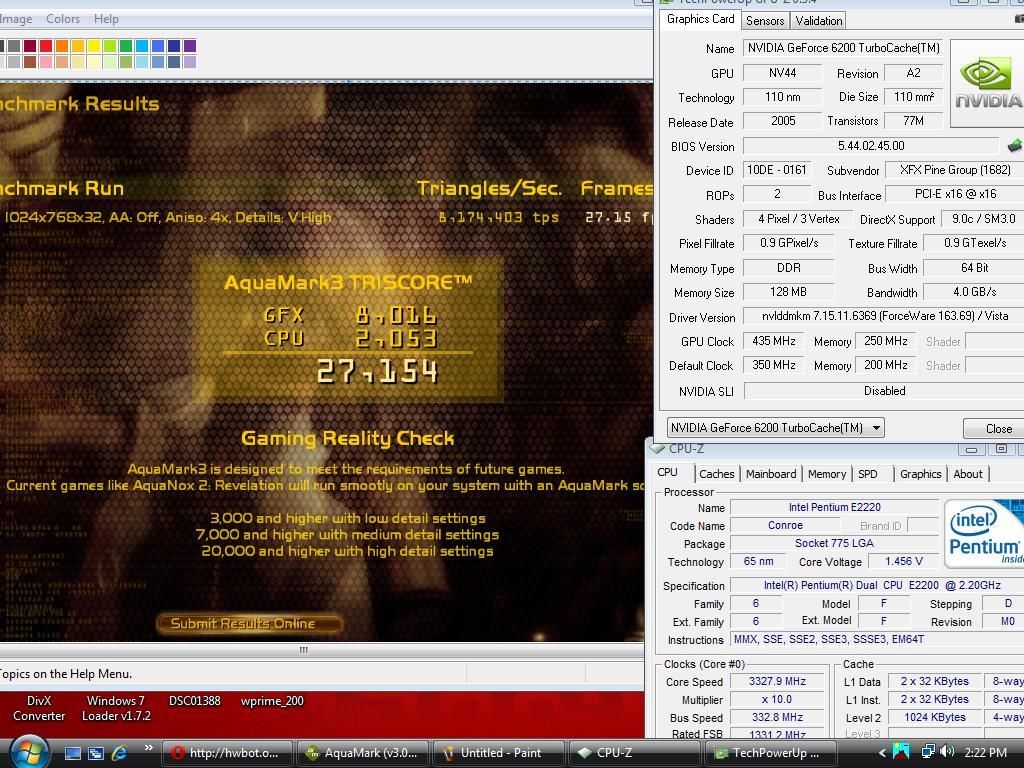Click the NVIDIA logo in GPU-Z

(987, 84)
